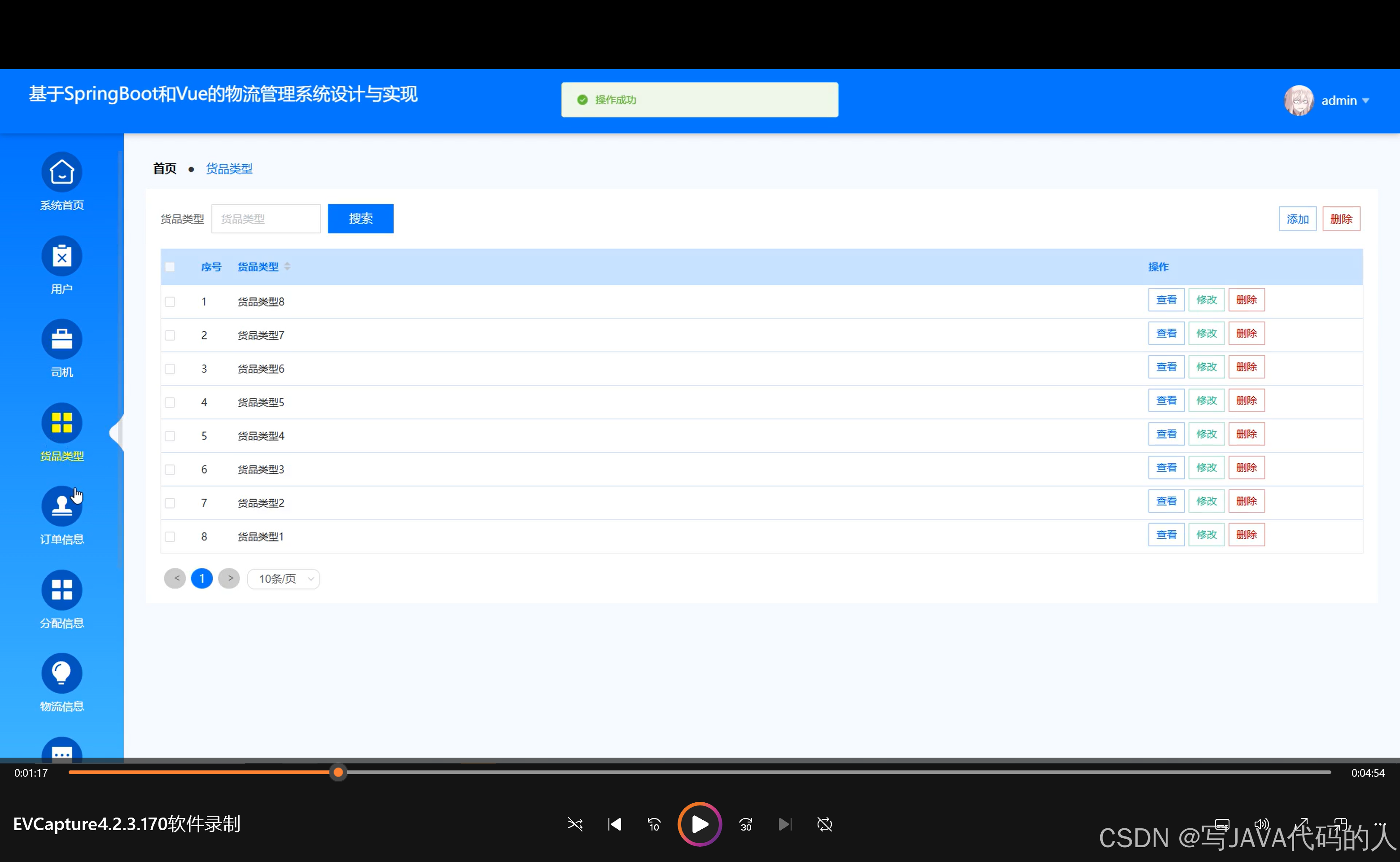Select the 货品类型 grid icon

(61, 423)
